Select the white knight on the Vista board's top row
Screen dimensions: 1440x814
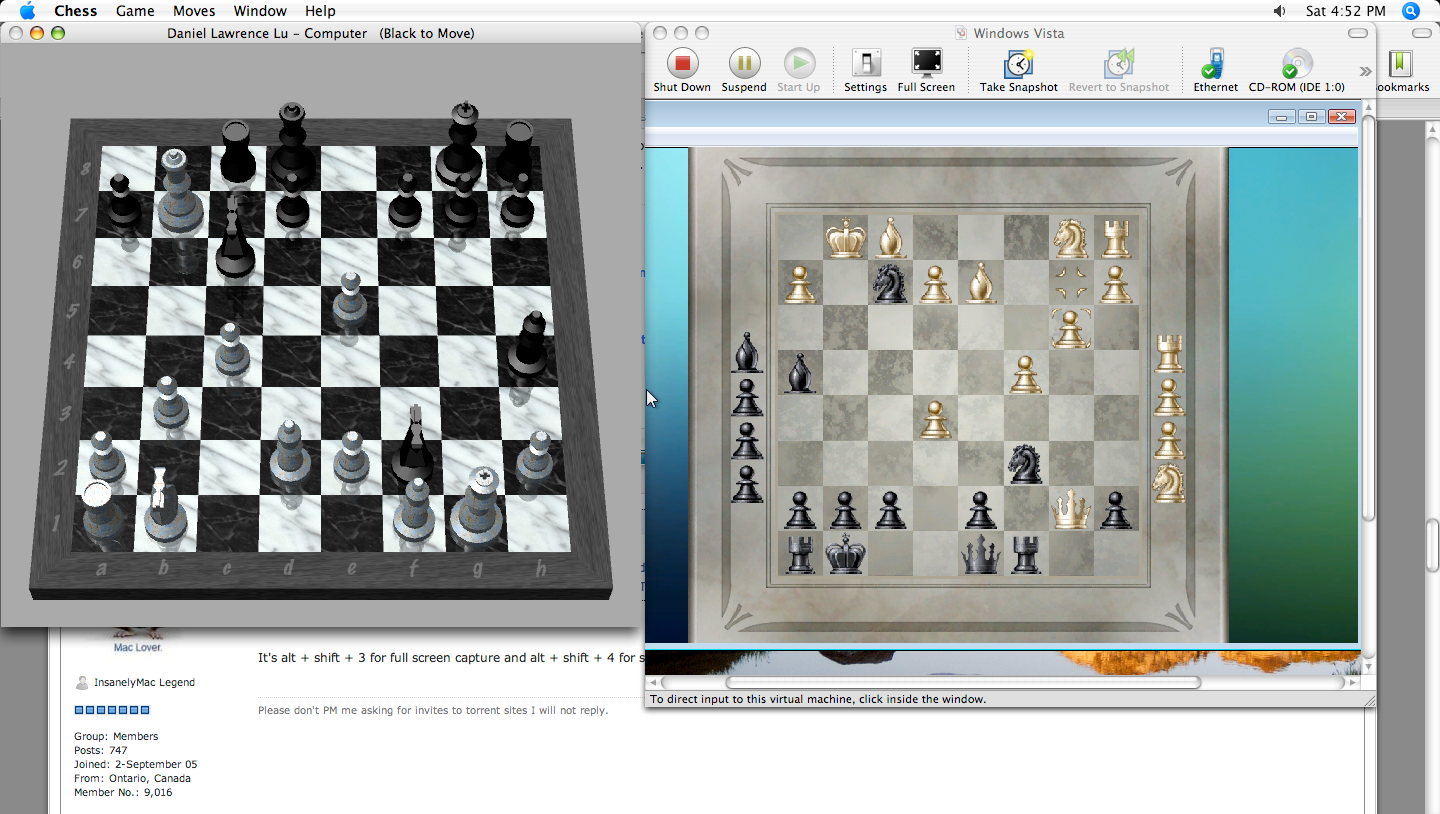click(1071, 238)
